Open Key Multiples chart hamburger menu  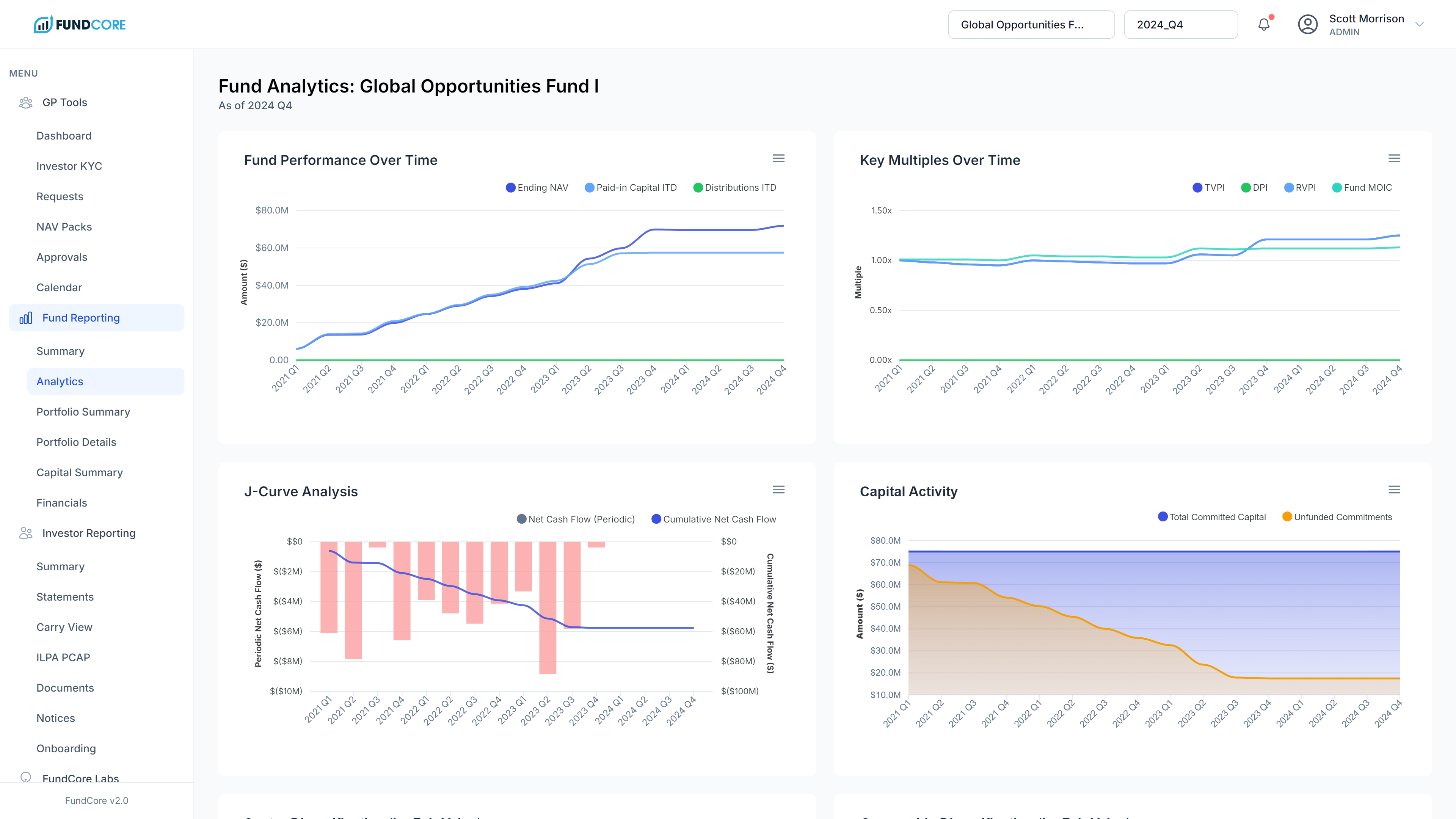coord(1394,158)
